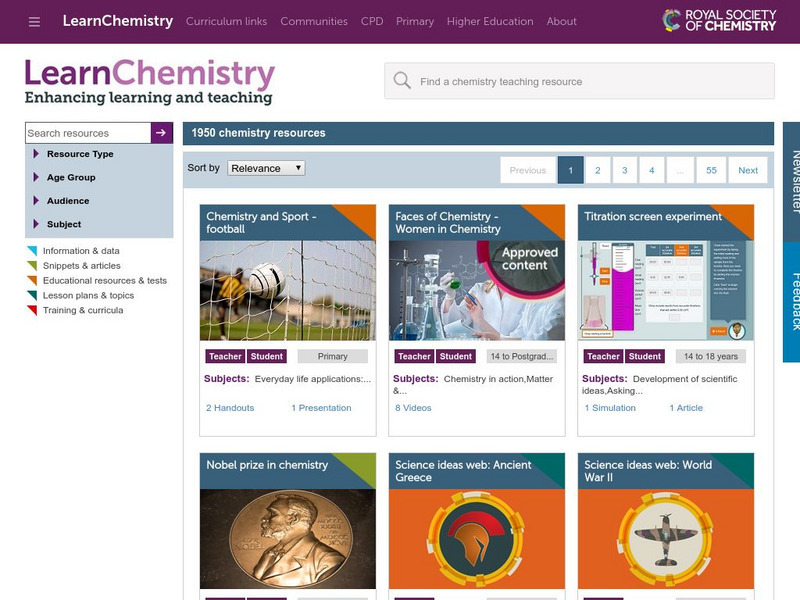Open the Sort by Relevance dropdown

click(266, 168)
